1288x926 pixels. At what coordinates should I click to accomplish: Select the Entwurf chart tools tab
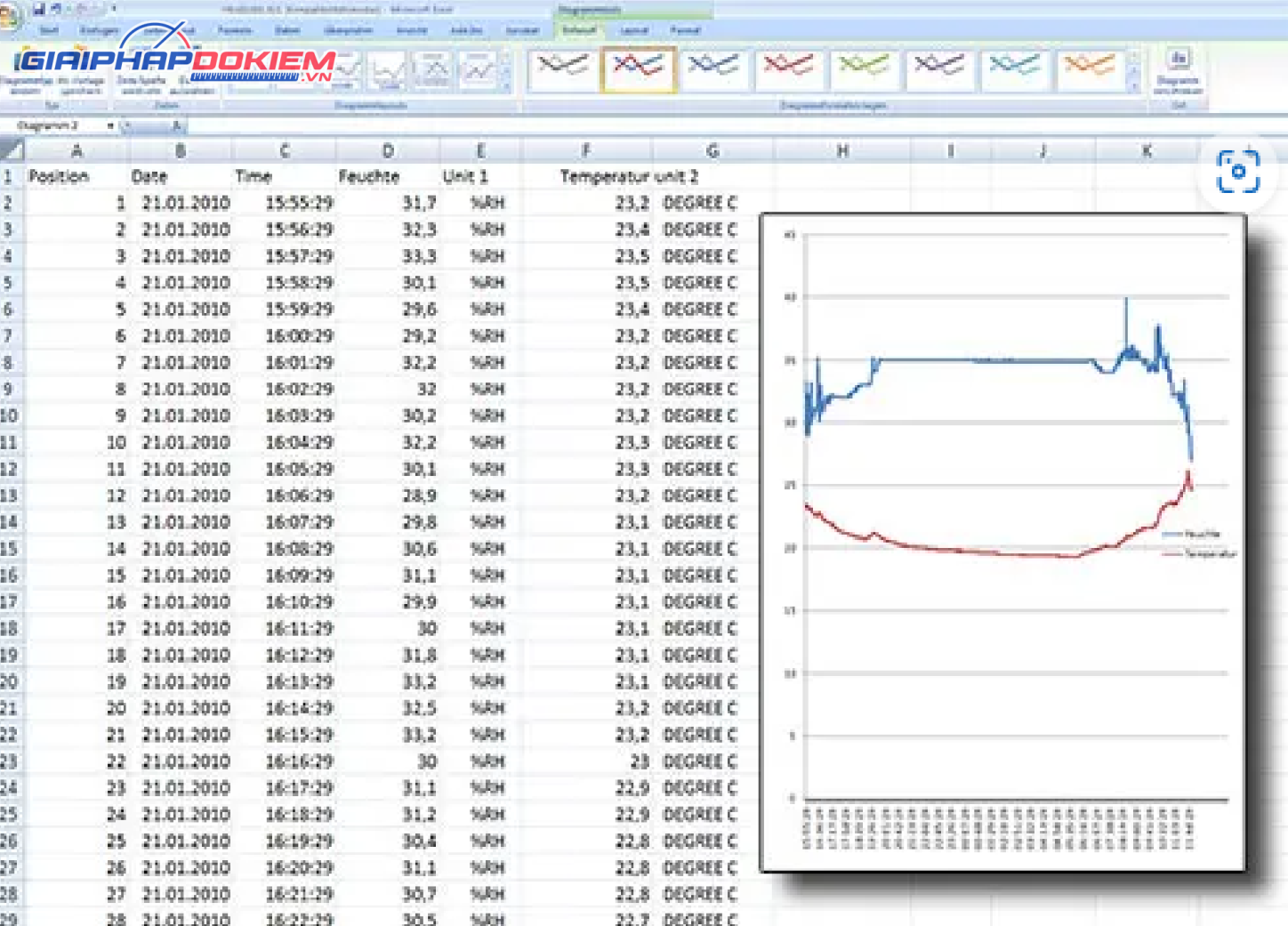click(579, 30)
